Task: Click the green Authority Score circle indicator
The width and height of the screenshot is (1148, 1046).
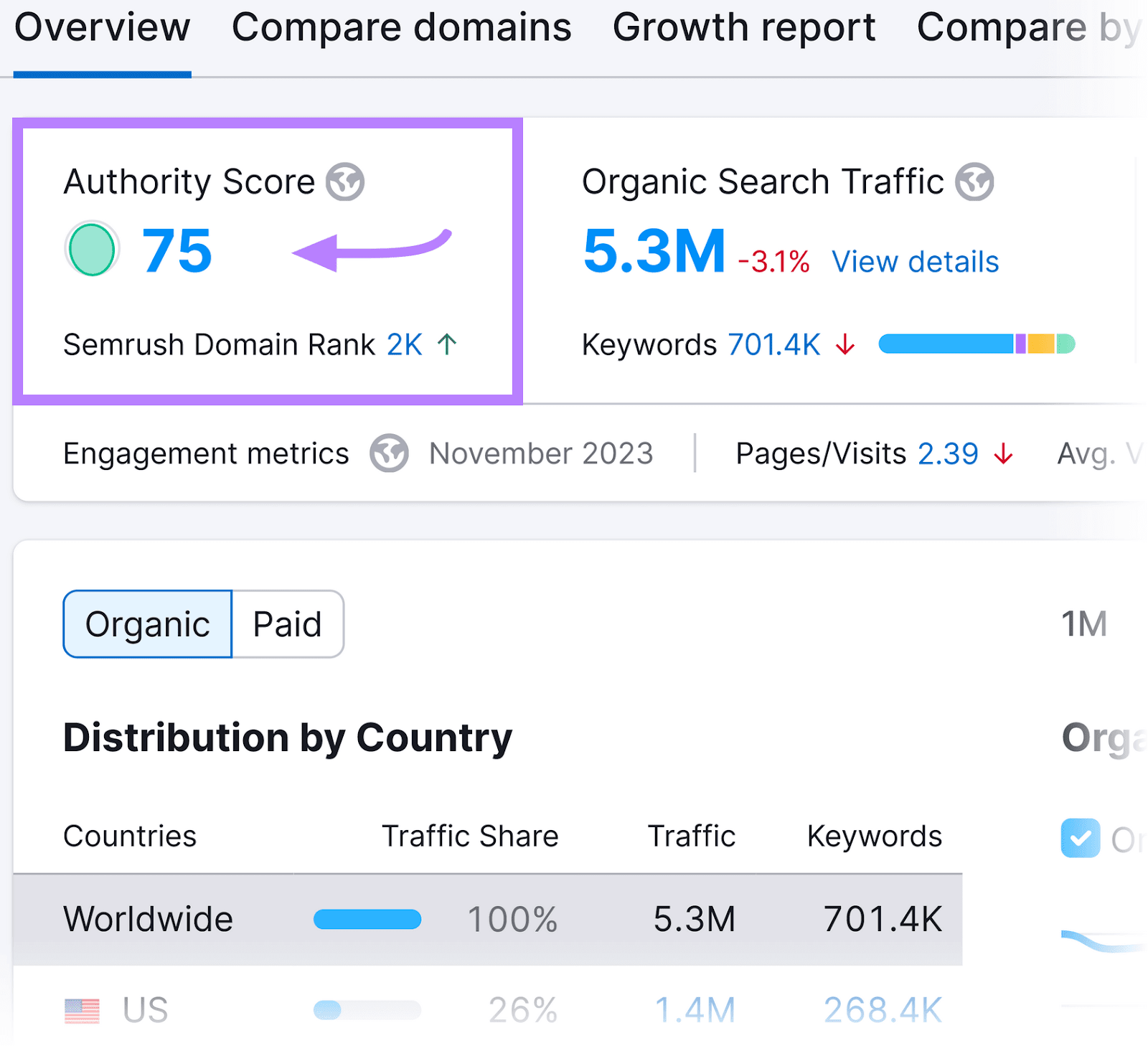Action: click(x=91, y=249)
